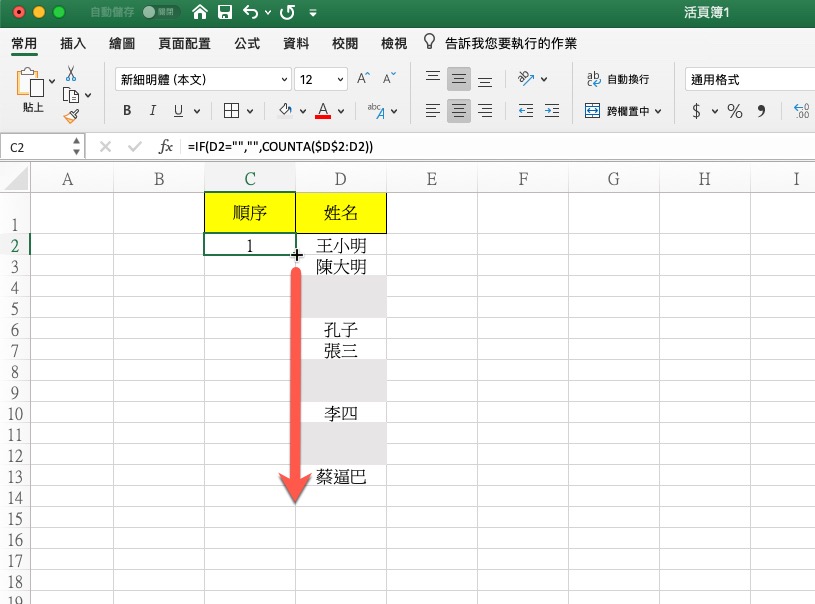Expand the font color dropdown arrow
Screen dimensions: 815x604
(341, 111)
